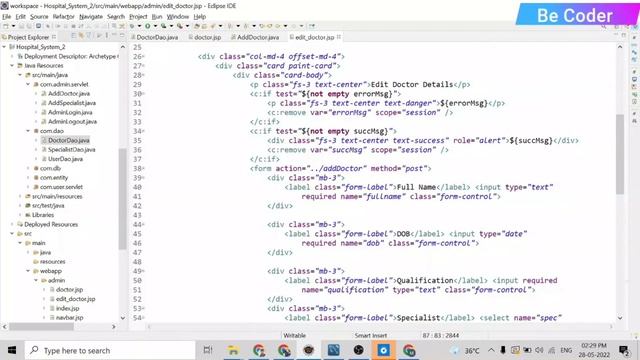Select edit_doctor.jsp under admin folder
This screenshot has height=360, width=640.
(x=76, y=299)
